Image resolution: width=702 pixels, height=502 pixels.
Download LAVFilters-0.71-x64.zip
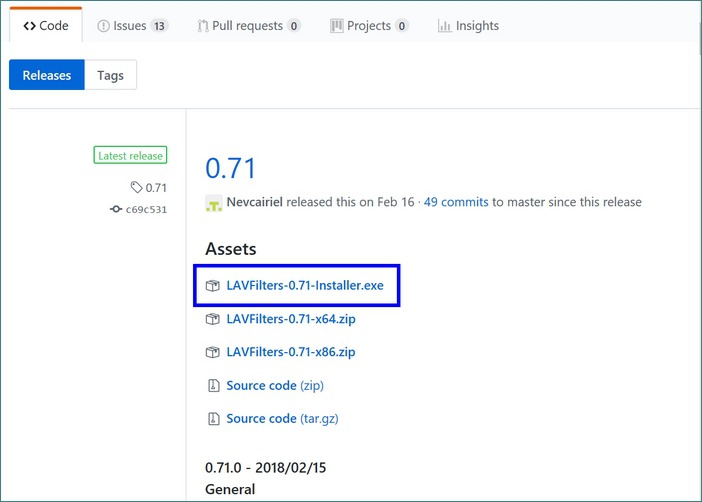[291, 319]
